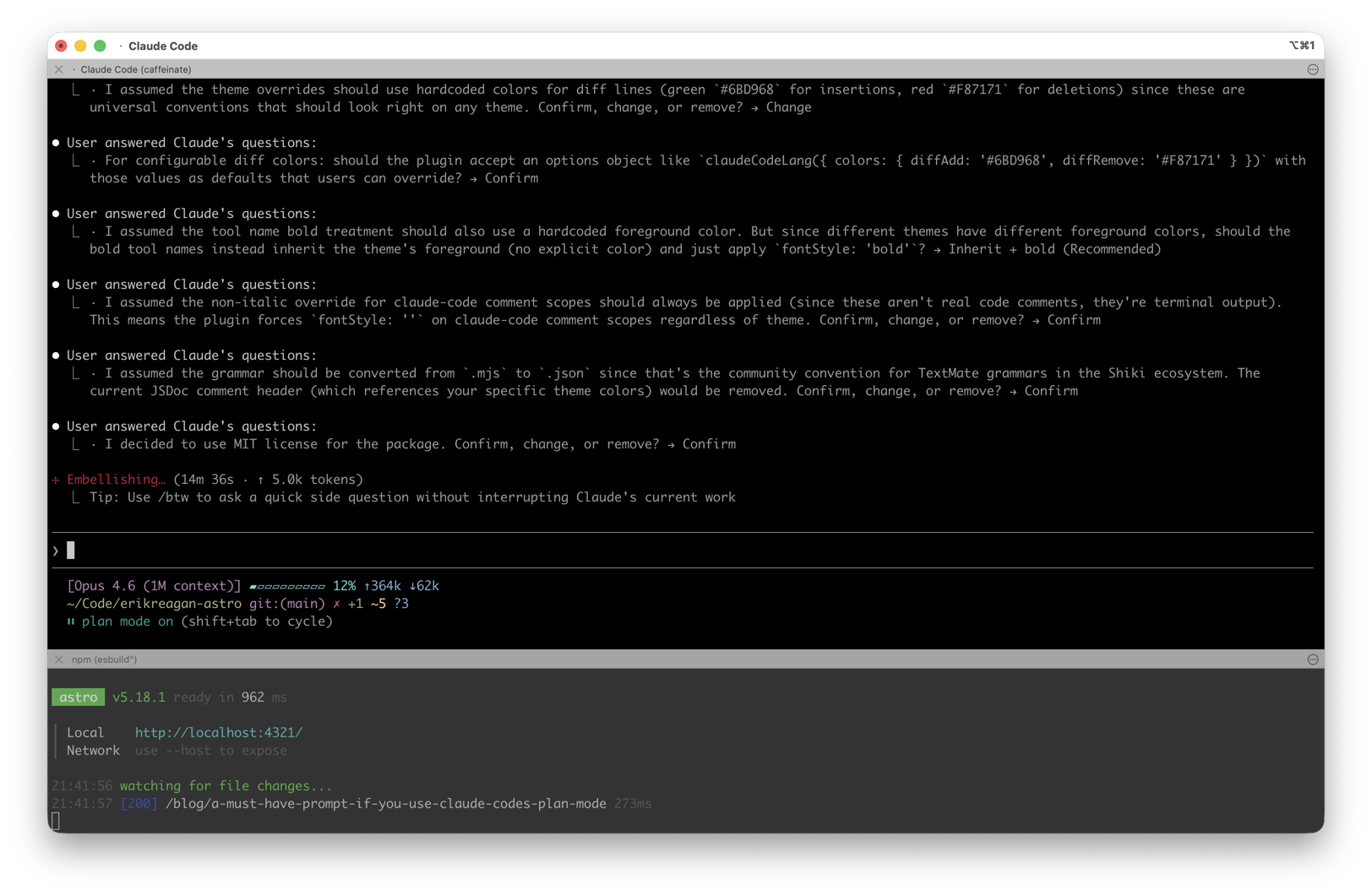Viewport: 1372px width, 896px height.
Task: Click the [200] status code in log
Action: (x=139, y=804)
